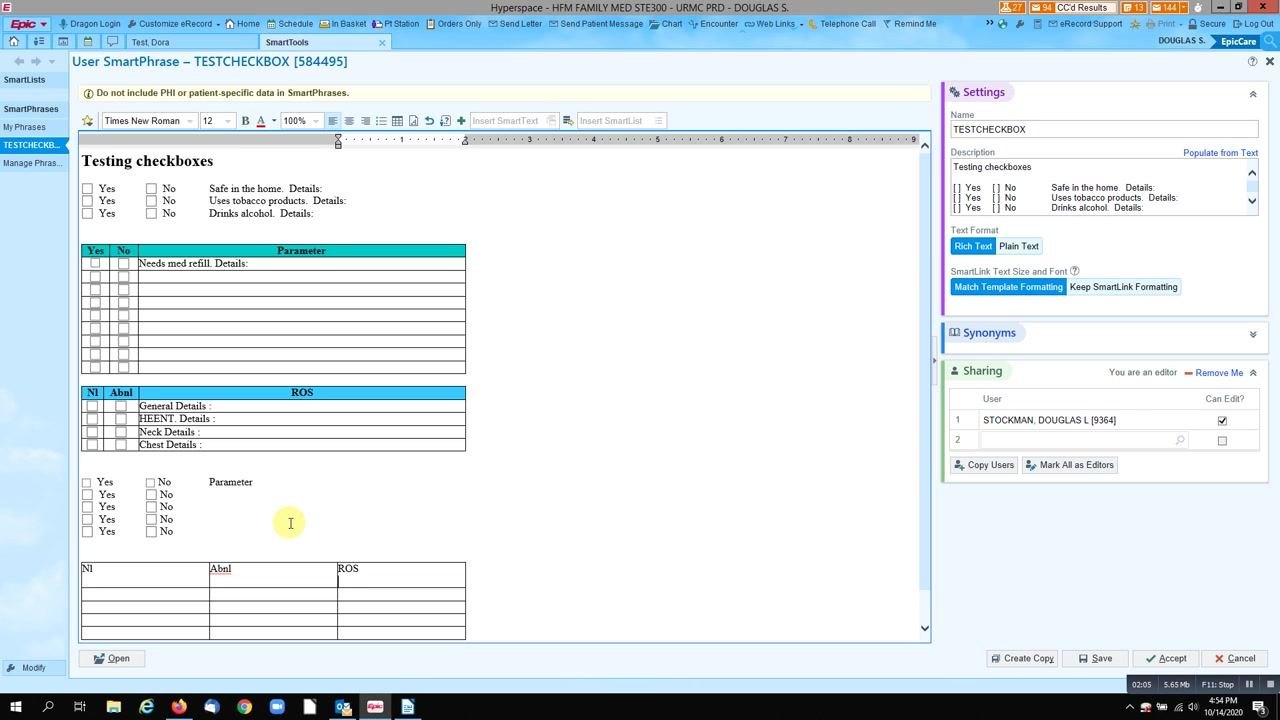The width and height of the screenshot is (1280, 720).
Task: Click the help question mark icon
Action: click(1253, 62)
